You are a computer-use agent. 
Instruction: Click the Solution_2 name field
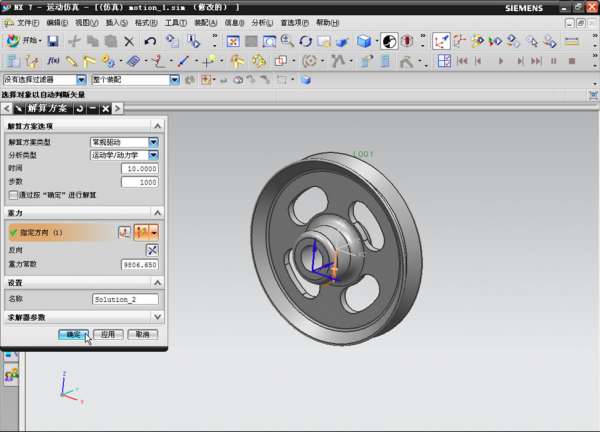[x=124, y=299]
